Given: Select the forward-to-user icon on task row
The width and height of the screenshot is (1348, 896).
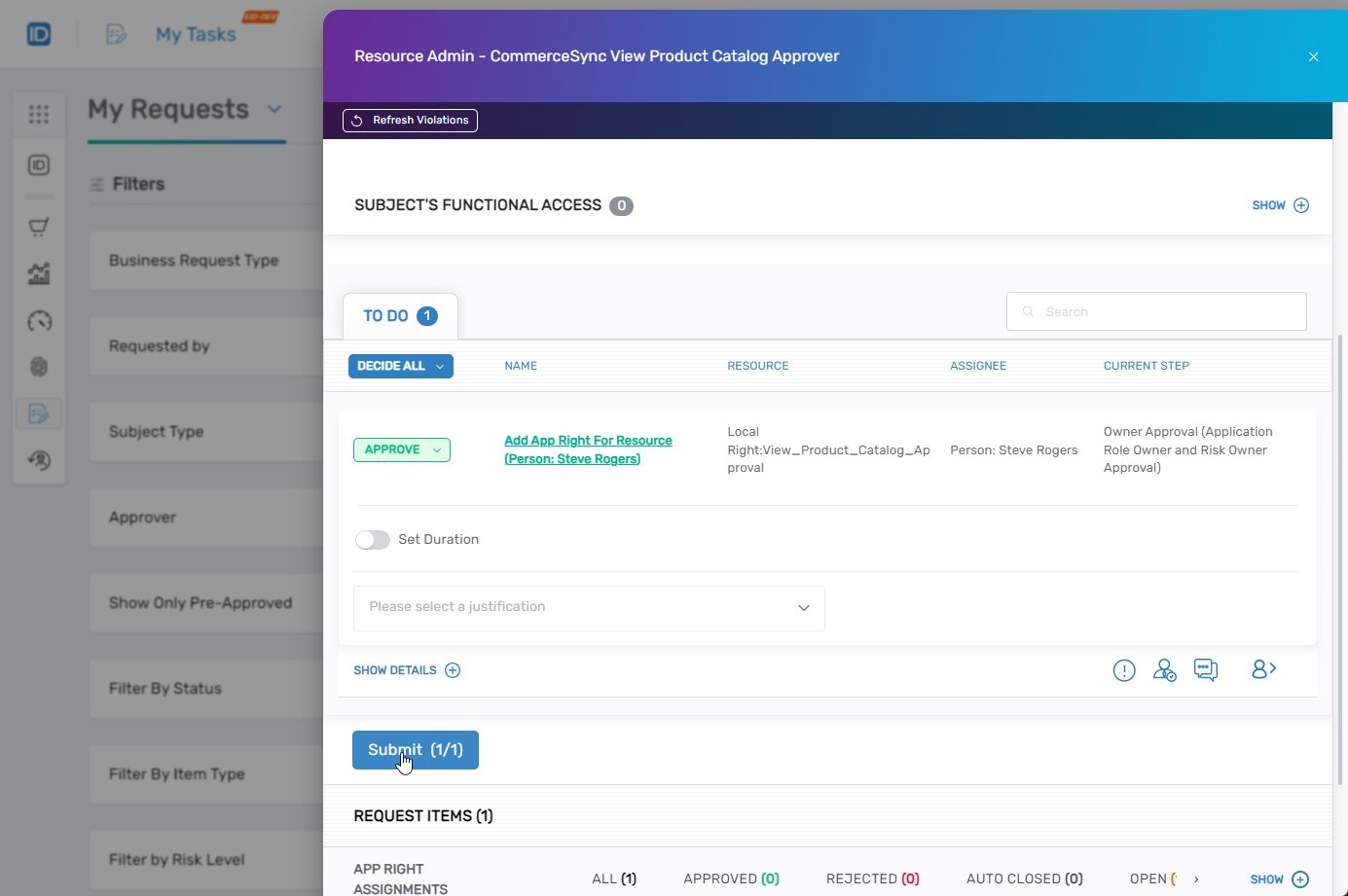Looking at the screenshot, I should pos(1262,669).
